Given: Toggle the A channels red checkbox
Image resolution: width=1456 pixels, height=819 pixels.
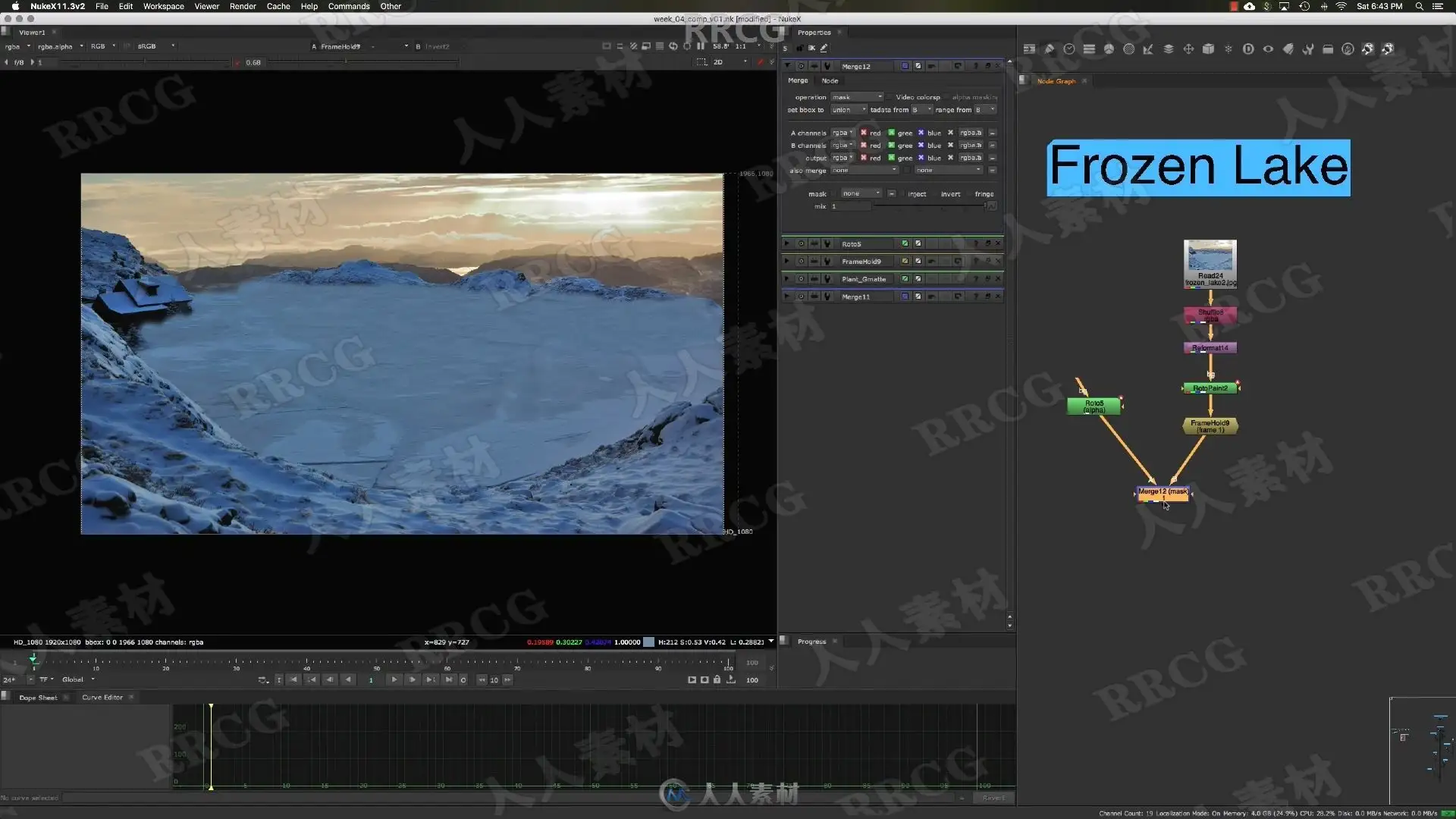Looking at the screenshot, I should (x=864, y=133).
